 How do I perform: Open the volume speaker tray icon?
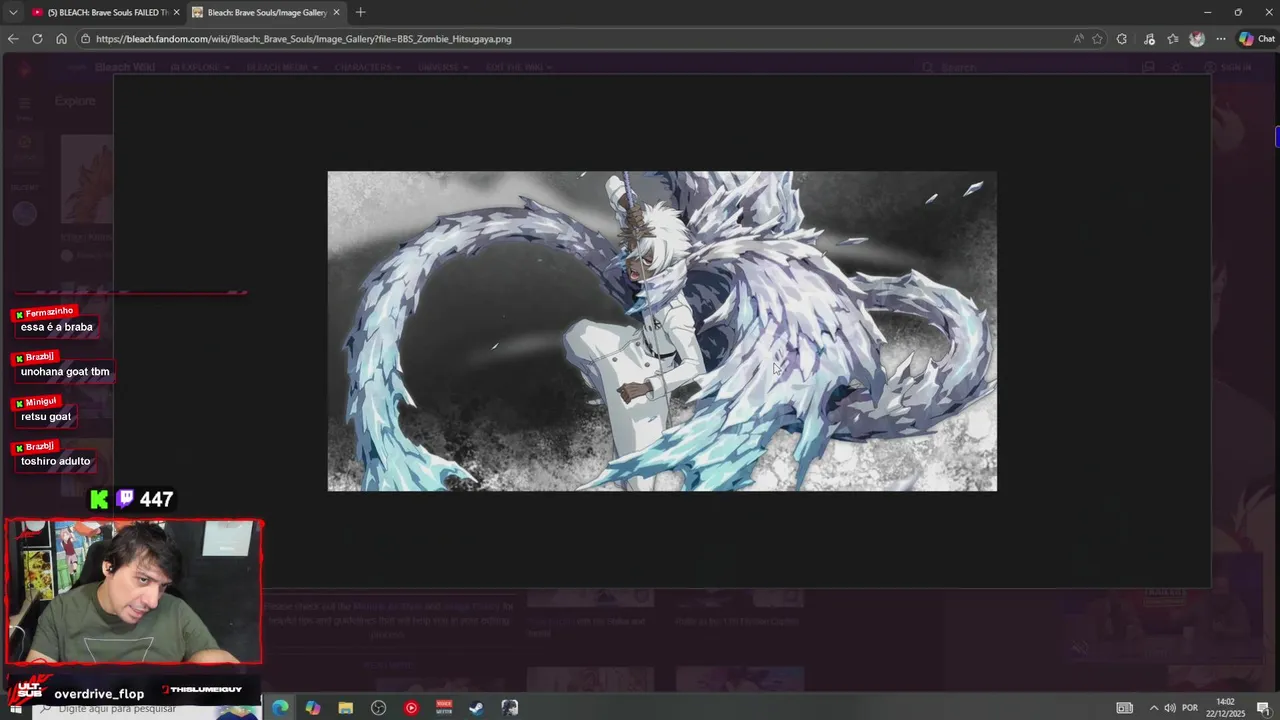(1170, 708)
